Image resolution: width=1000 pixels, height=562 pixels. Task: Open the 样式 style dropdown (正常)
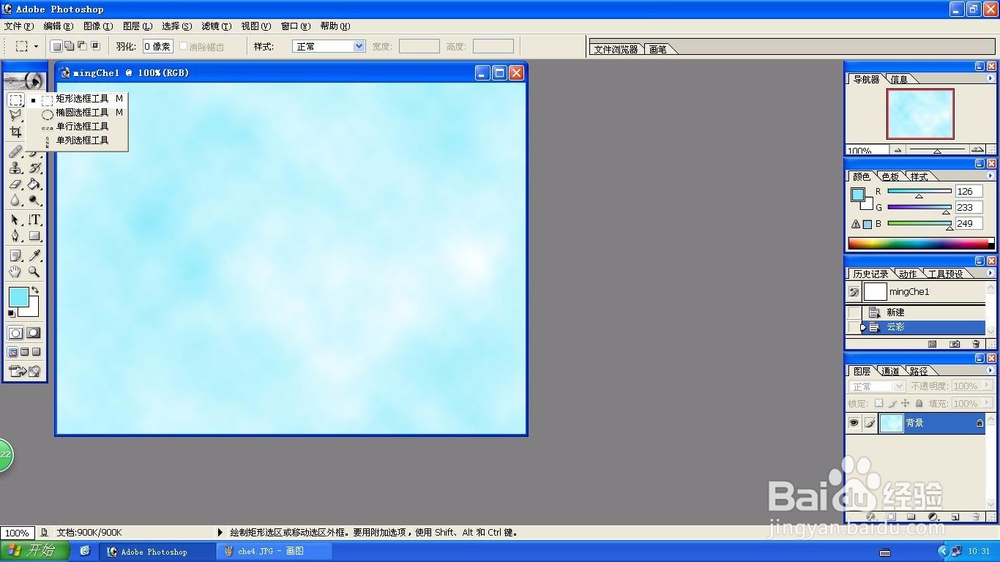(328, 46)
